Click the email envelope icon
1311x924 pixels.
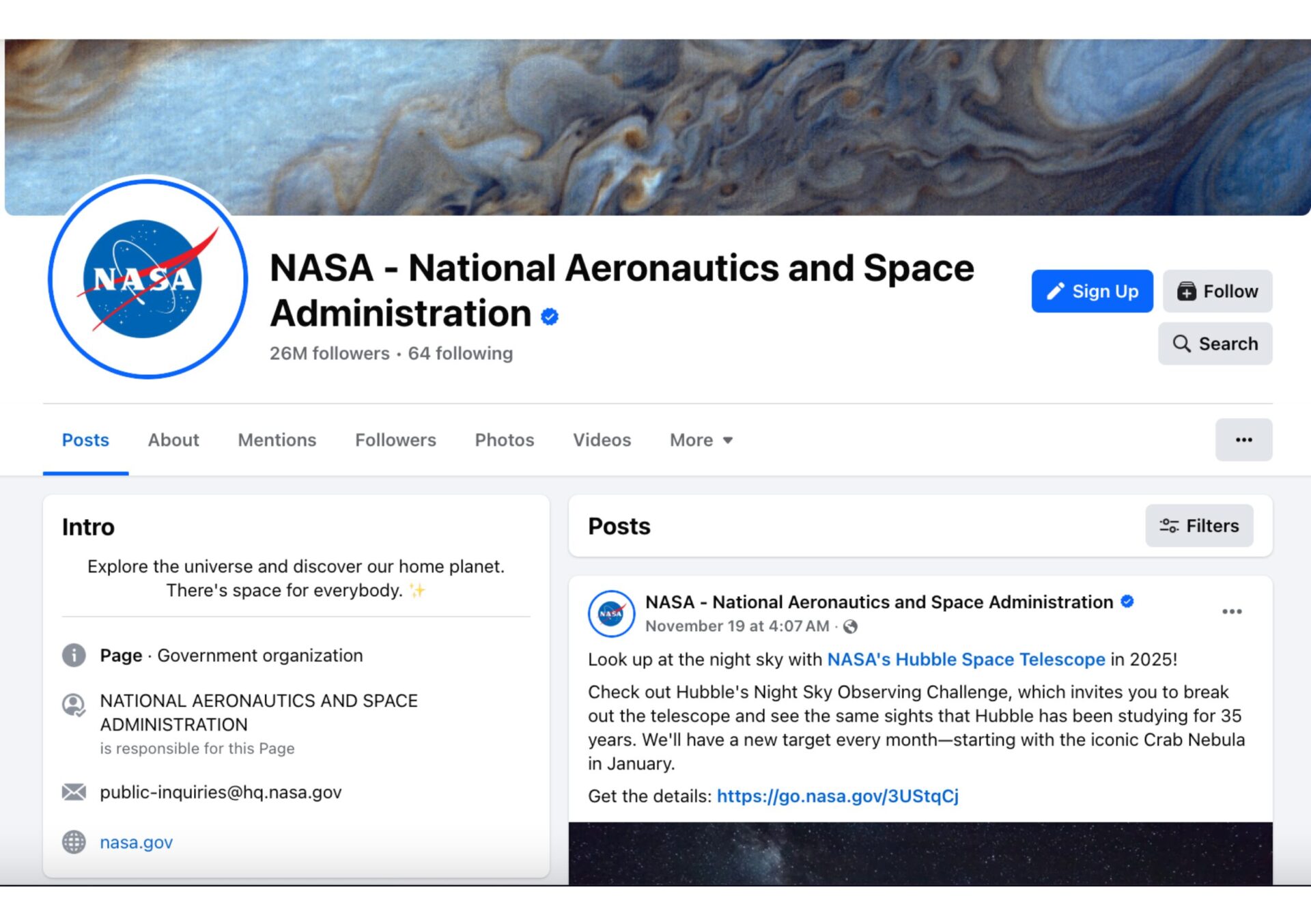tap(74, 792)
